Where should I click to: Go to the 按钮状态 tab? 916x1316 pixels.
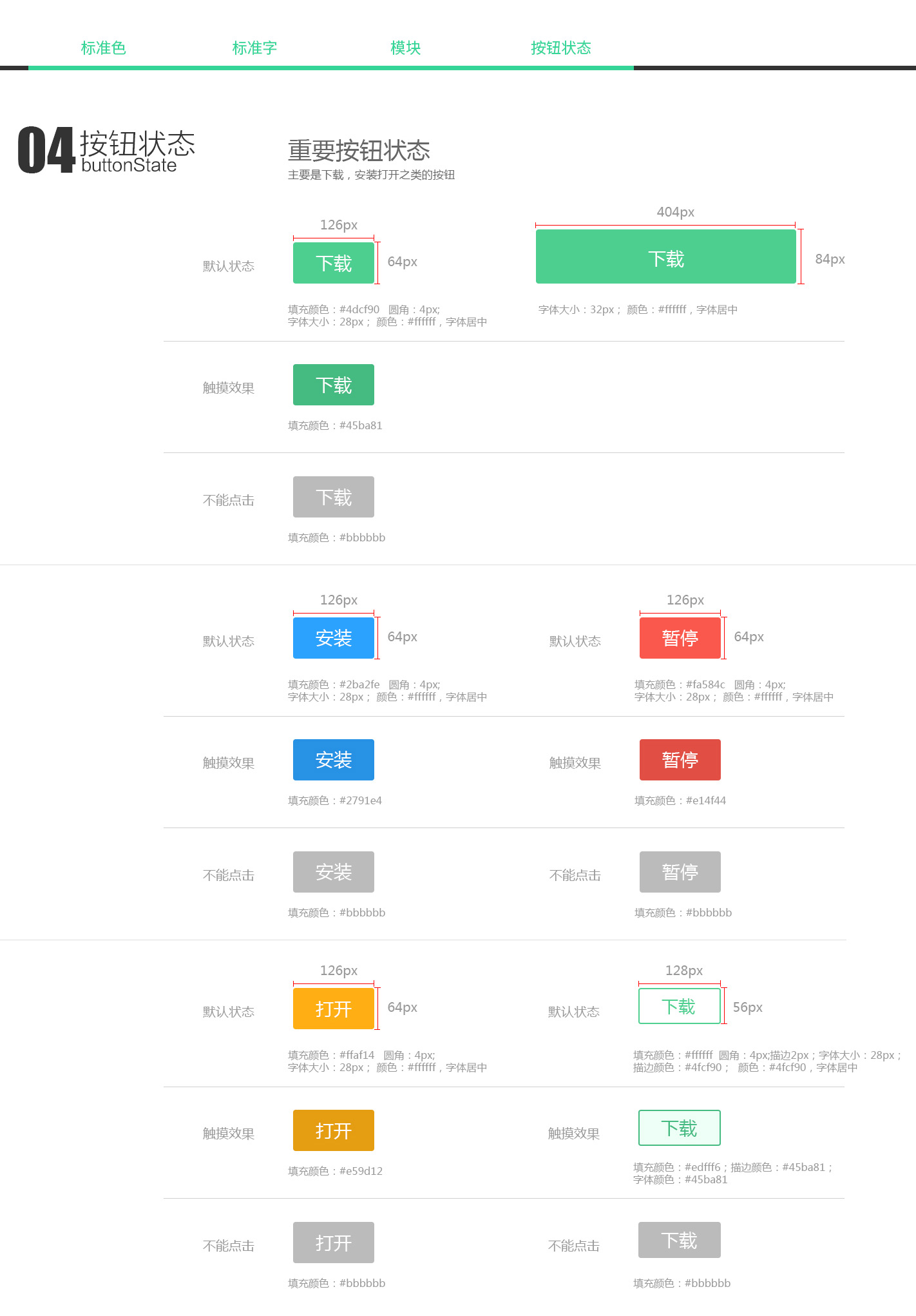tap(560, 48)
